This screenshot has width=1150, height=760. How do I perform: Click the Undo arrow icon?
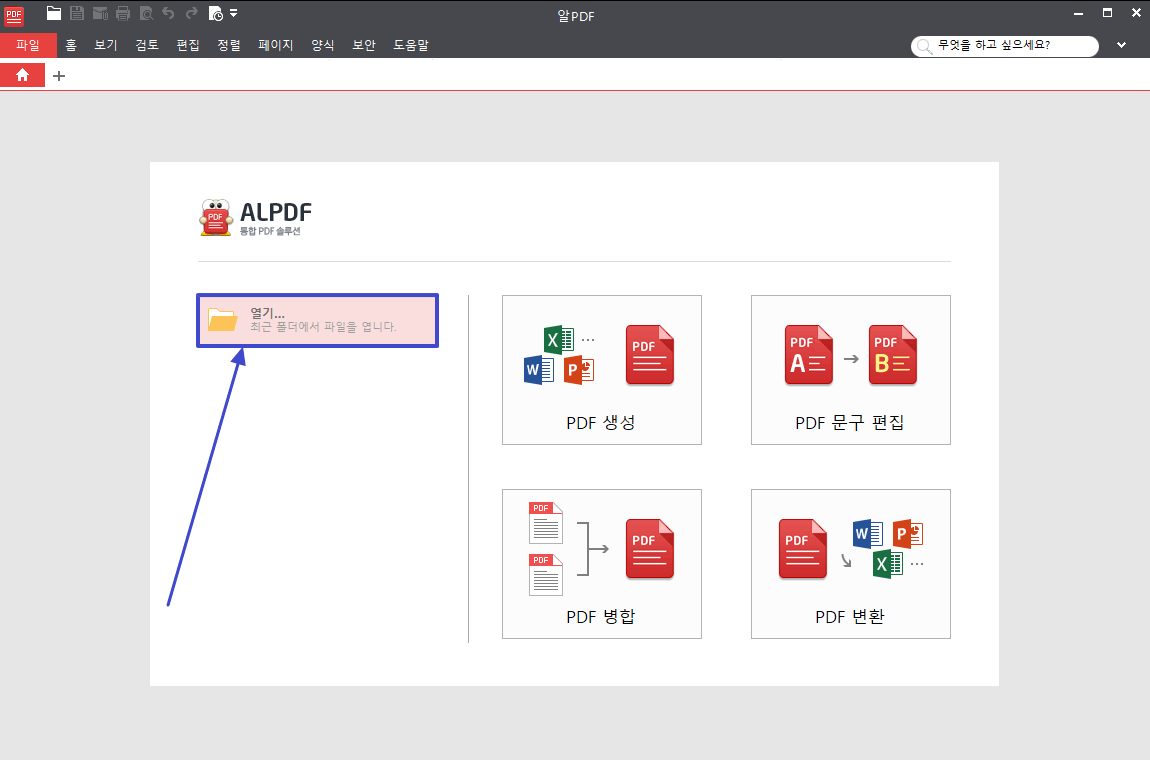pos(168,12)
